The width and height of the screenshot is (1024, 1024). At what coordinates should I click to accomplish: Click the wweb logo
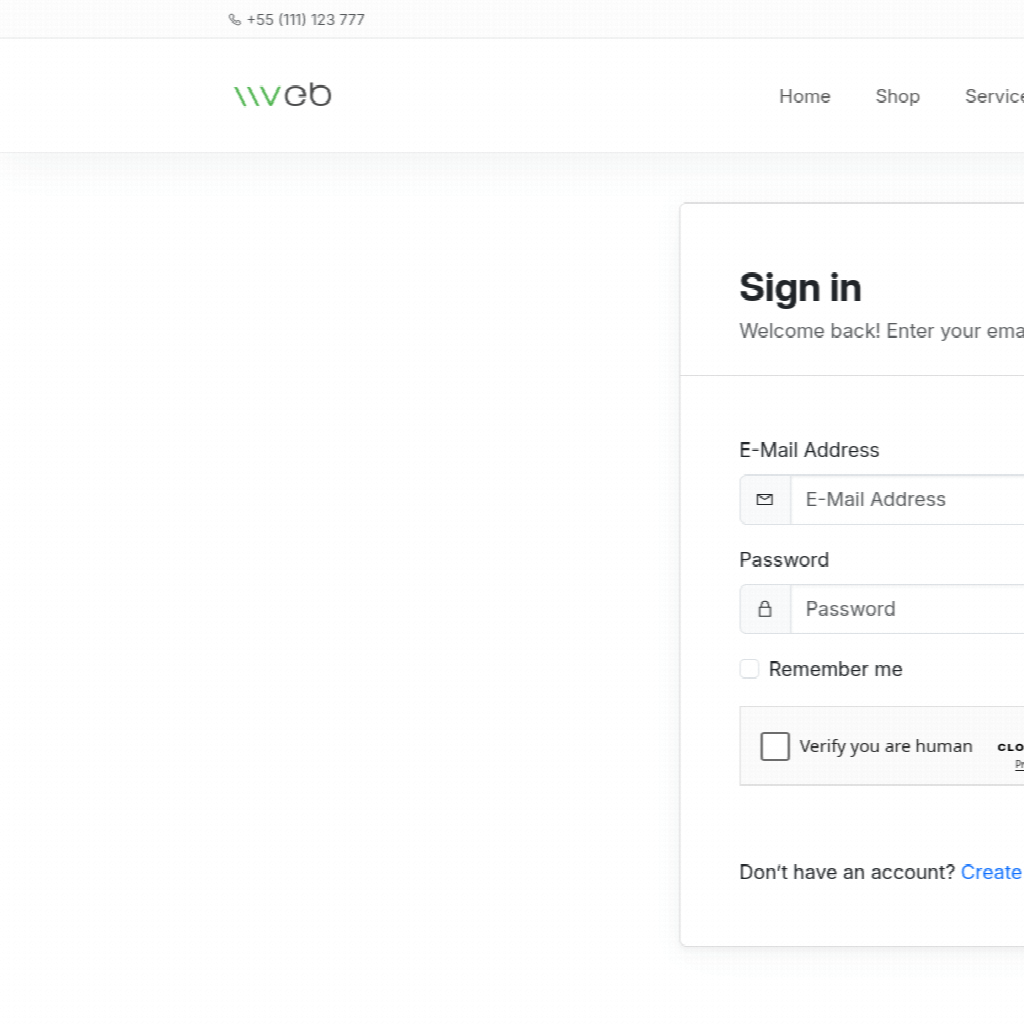[x=282, y=95]
